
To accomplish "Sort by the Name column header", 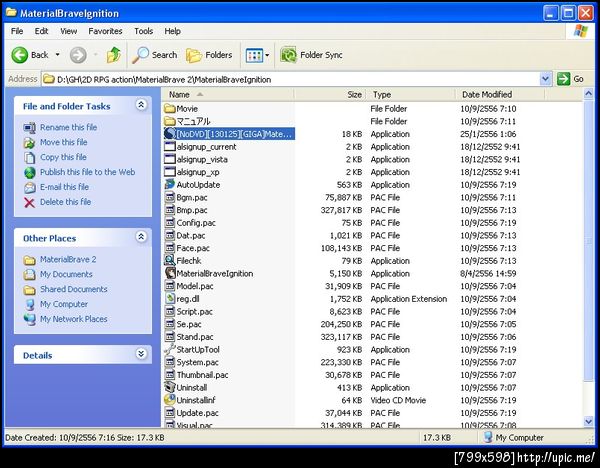I will click(228, 95).
